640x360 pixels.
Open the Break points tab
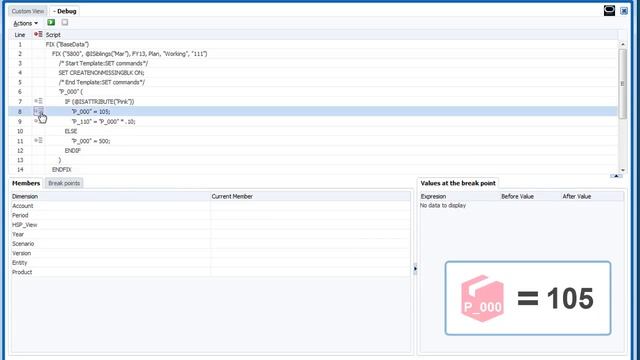tap(64, 183)
